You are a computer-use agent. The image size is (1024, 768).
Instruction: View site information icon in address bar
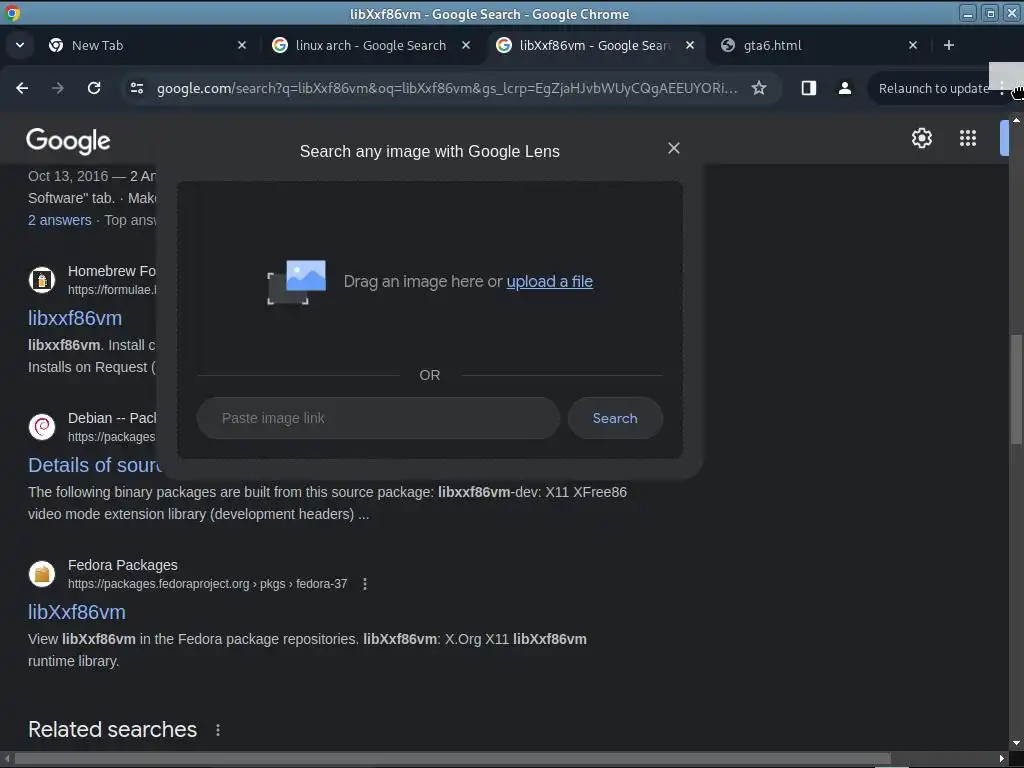pos(136,88)
